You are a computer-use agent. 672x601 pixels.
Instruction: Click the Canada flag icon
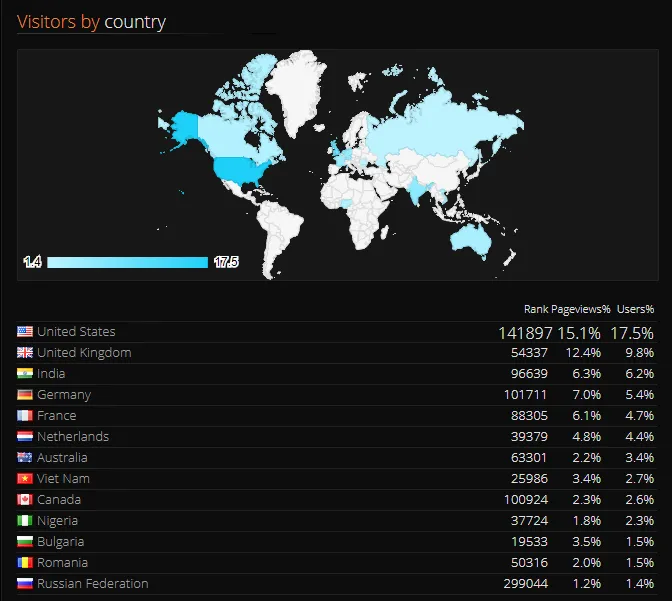[25, 499]
